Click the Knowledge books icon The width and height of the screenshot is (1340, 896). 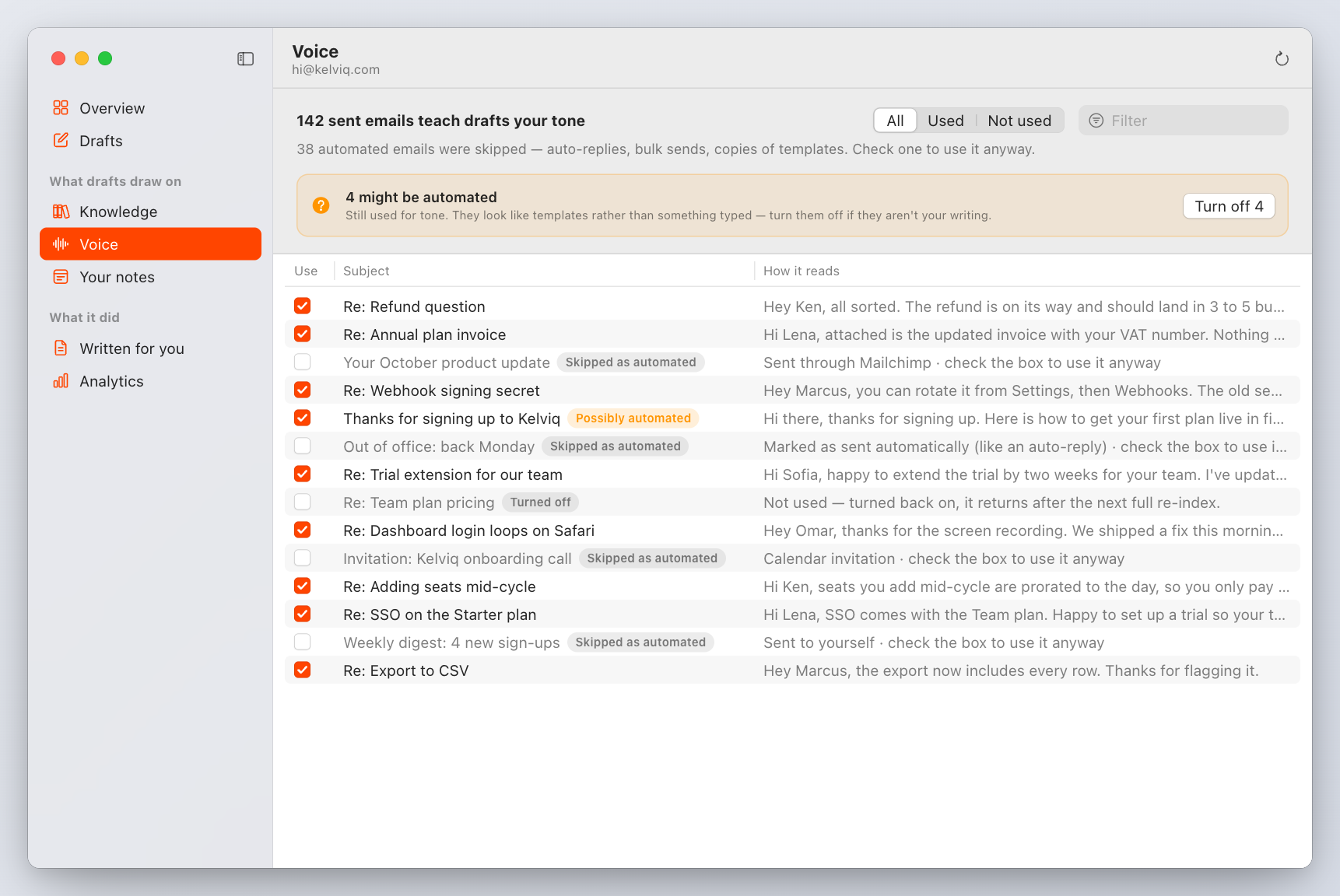[x=61, y=212]
